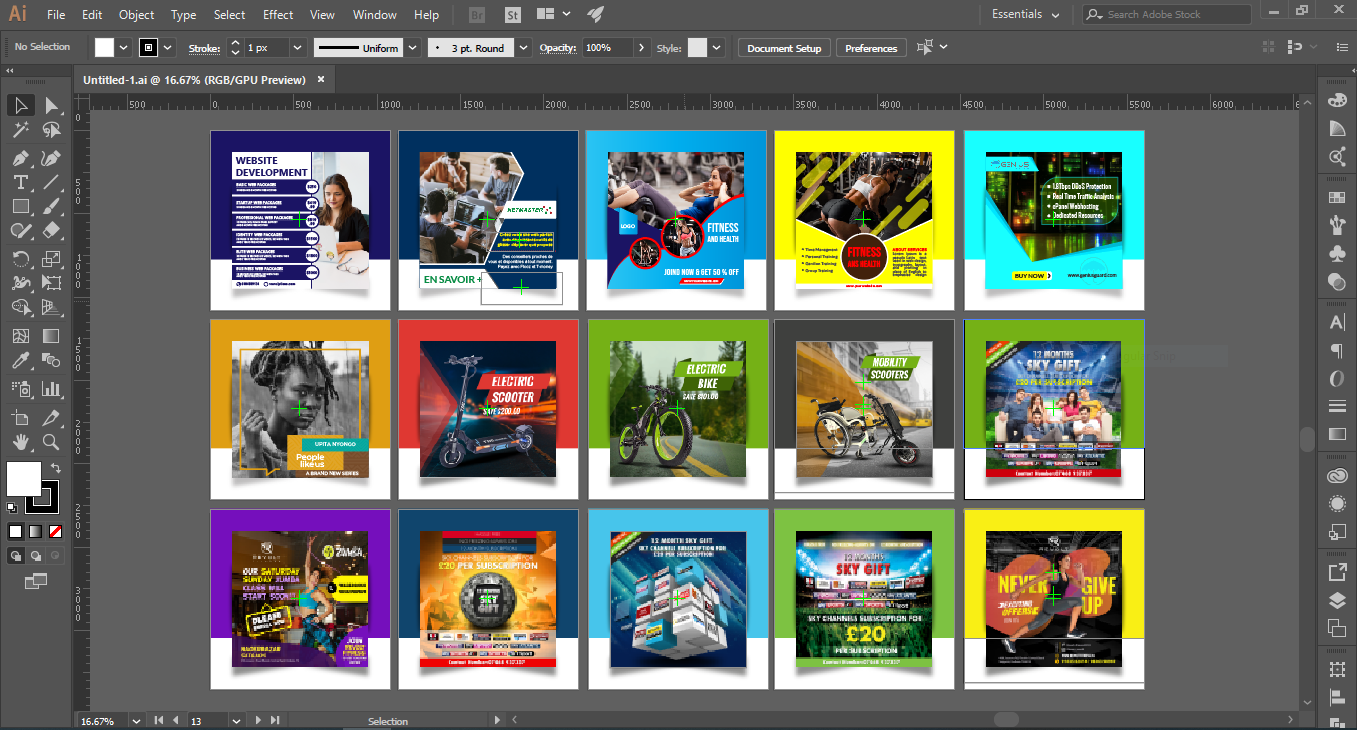Select the Hand tool
This screenshot has width=1357, height=730.
20,444
